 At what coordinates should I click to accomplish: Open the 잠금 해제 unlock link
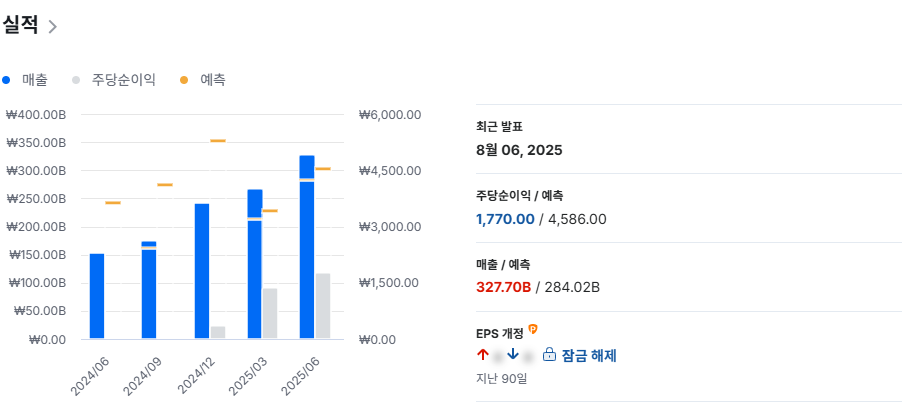[588, 355]
